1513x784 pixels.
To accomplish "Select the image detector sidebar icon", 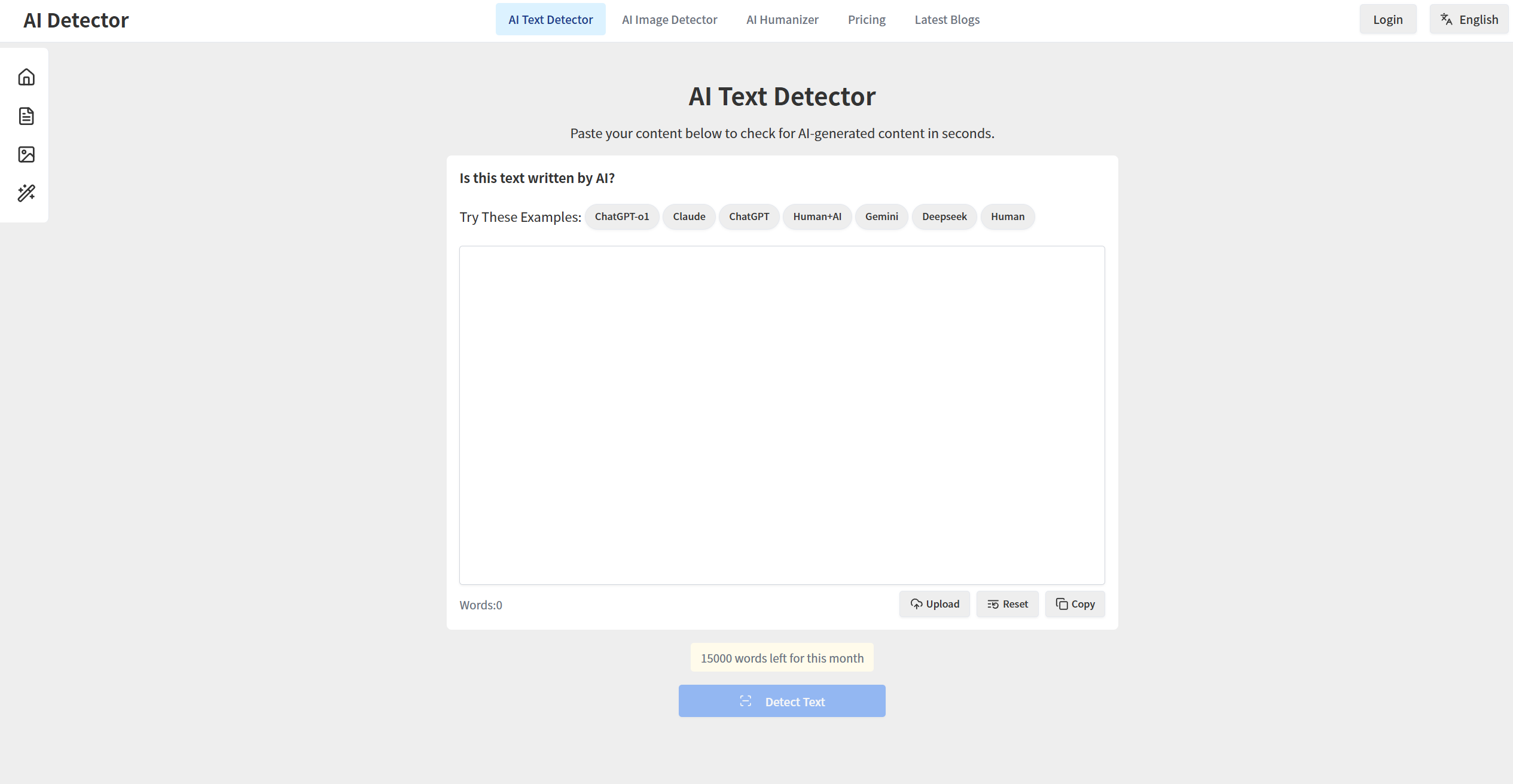I will click(x=26, y=154).
